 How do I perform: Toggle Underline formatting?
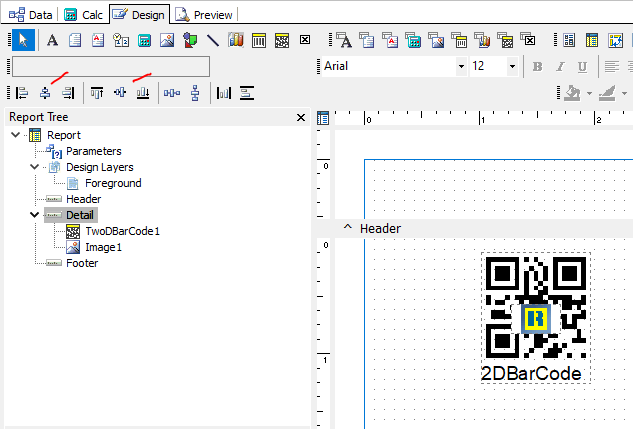click(x=582, y=67)
